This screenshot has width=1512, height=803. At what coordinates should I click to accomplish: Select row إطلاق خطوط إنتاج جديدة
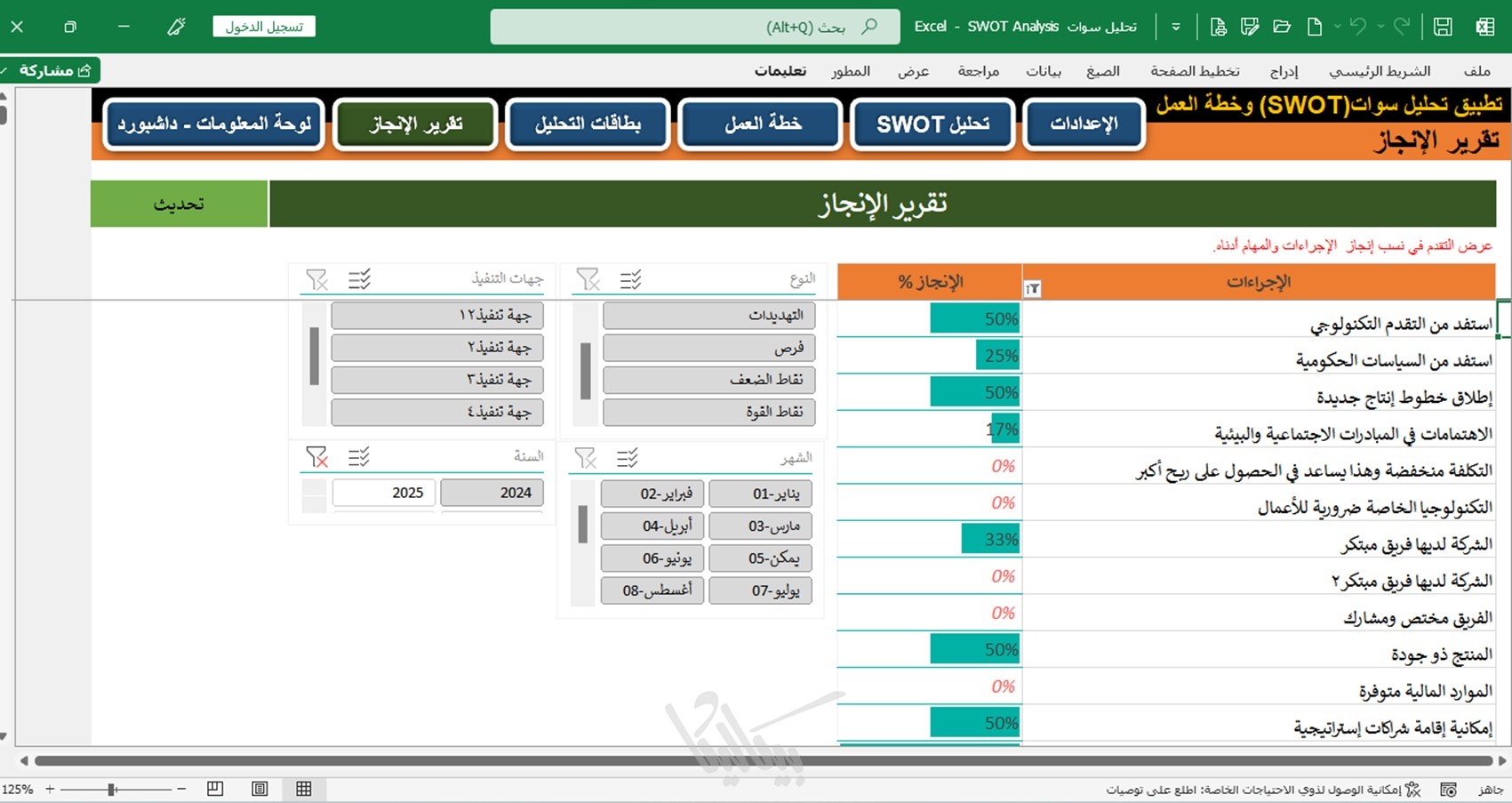point(1259,392)
